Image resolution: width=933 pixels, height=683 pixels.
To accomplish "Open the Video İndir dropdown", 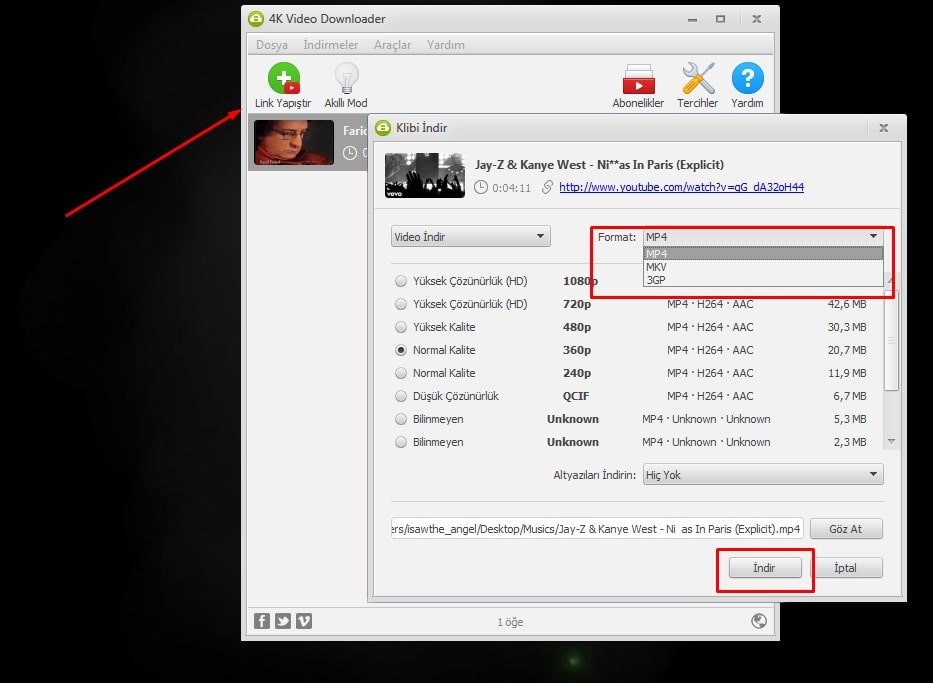I will coord(471,237).
